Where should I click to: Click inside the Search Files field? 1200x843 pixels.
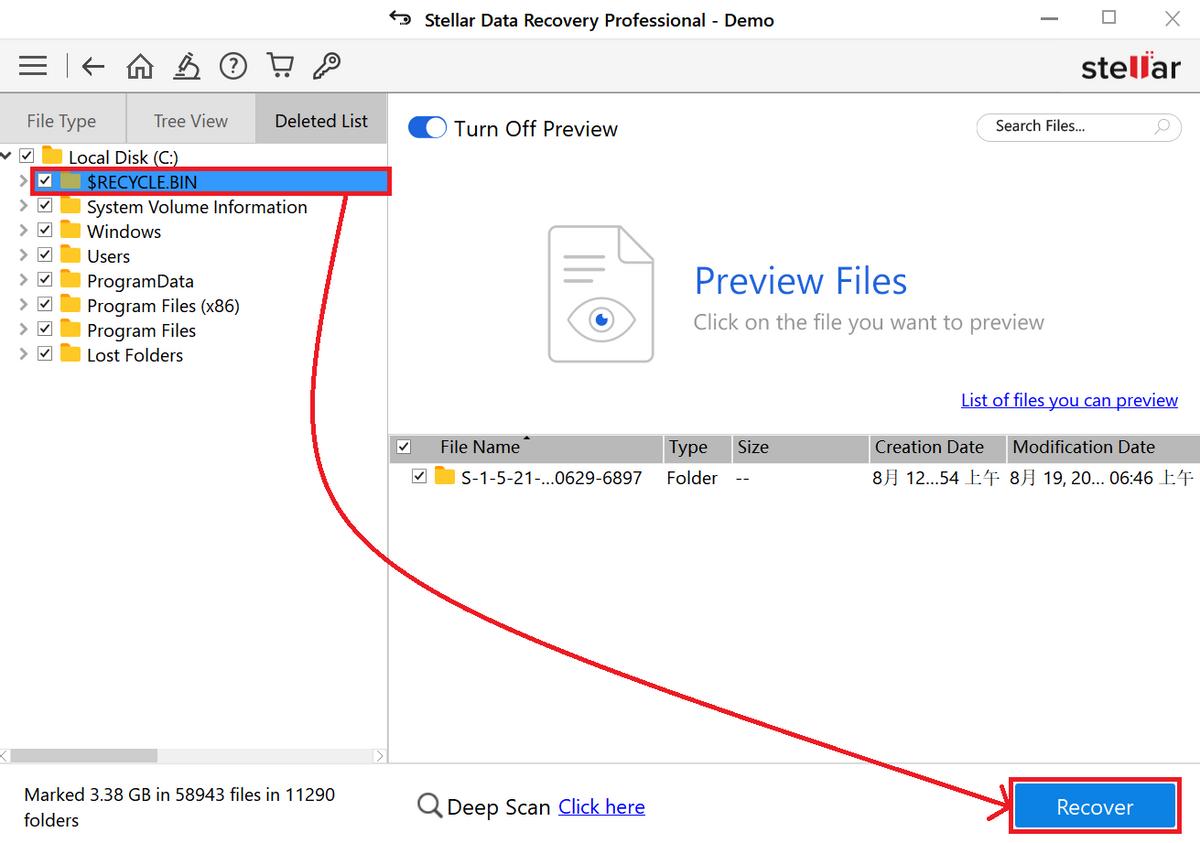tap(1070, 127)
